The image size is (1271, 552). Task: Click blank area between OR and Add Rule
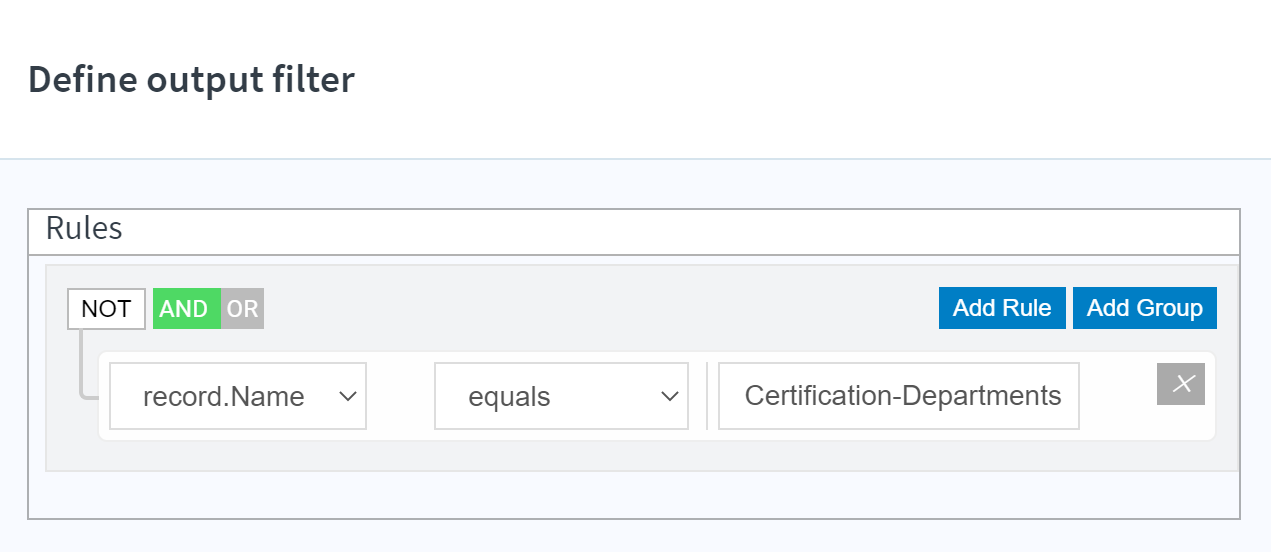pos(600,309)
